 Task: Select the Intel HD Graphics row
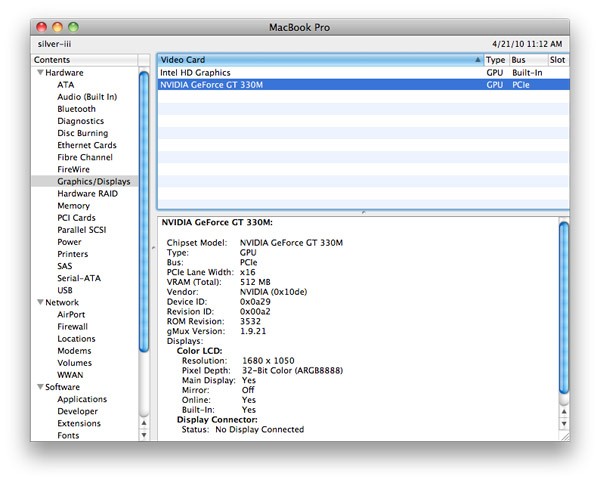coord(363,73)
